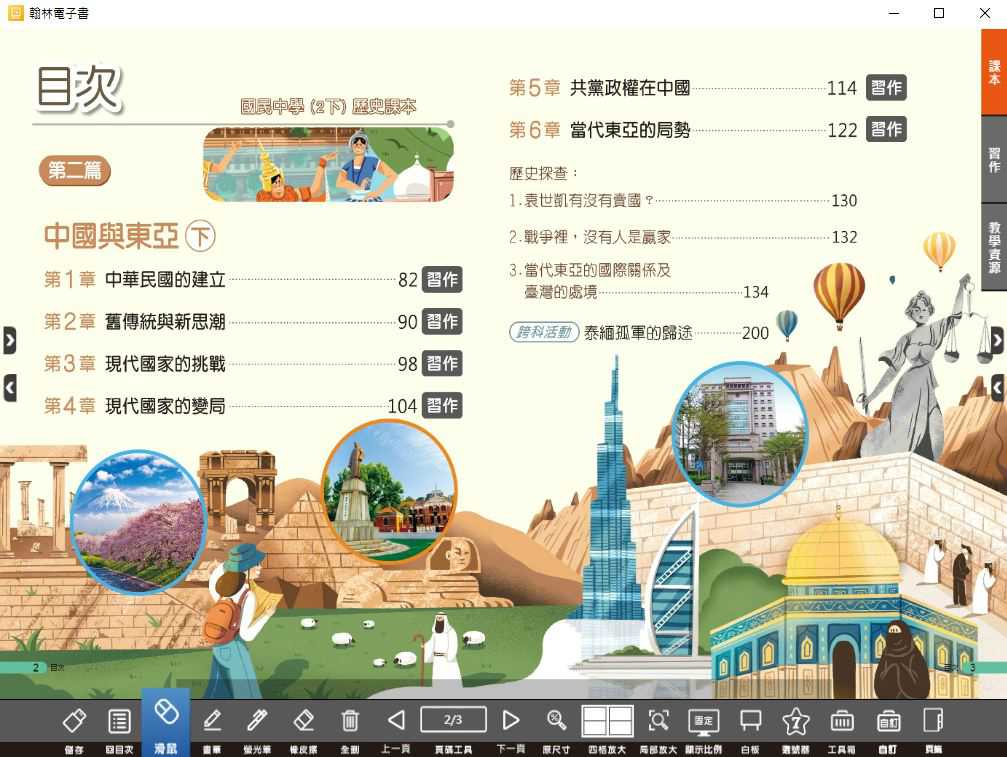Image resolution: width=1007 pixels, height=757 pixels.
Task: Open 跨科活動 泰緬孤軍的歸途 entry
Action: coord(638,332)
